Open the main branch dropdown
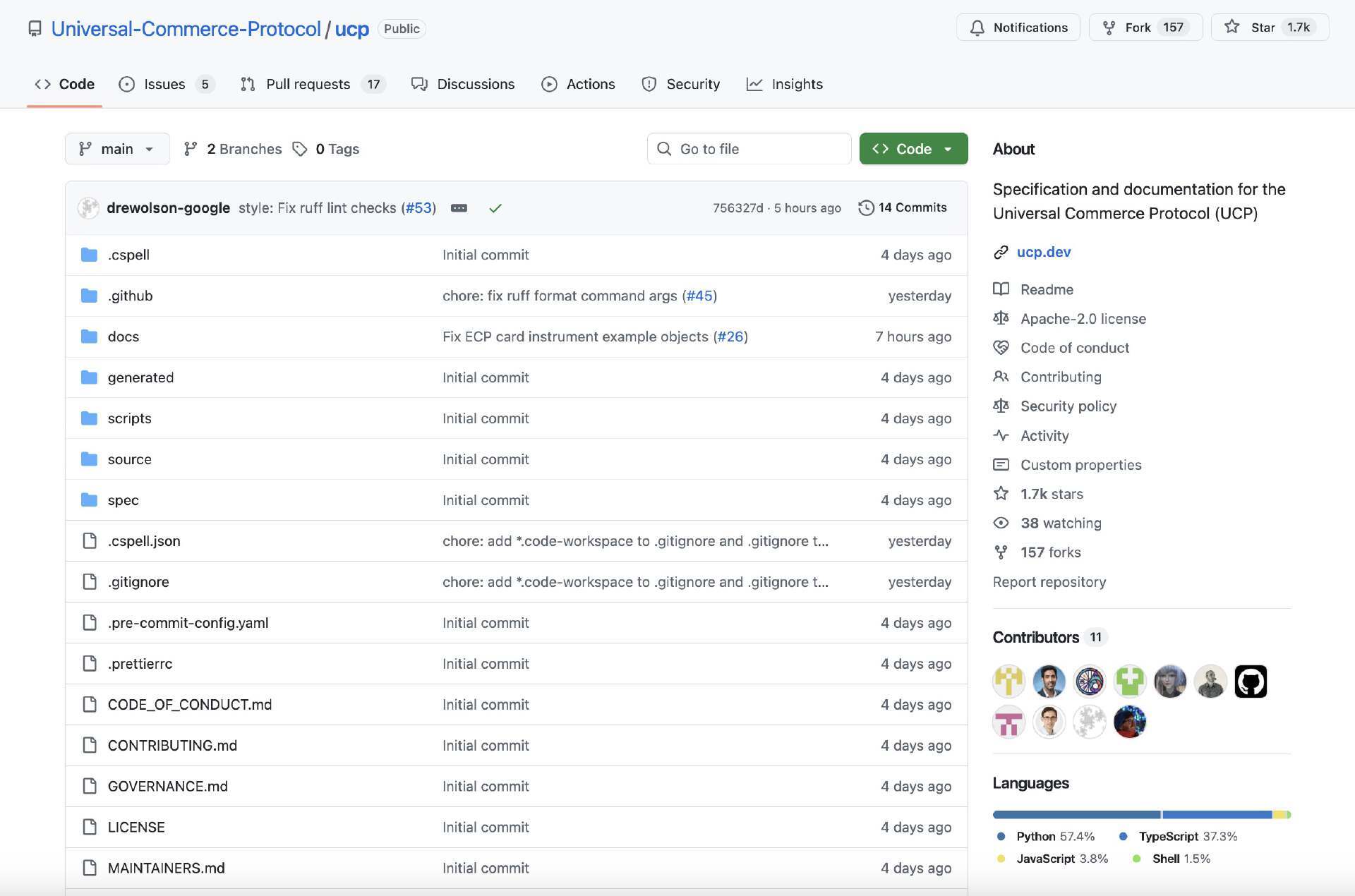 tap(117, 149)
